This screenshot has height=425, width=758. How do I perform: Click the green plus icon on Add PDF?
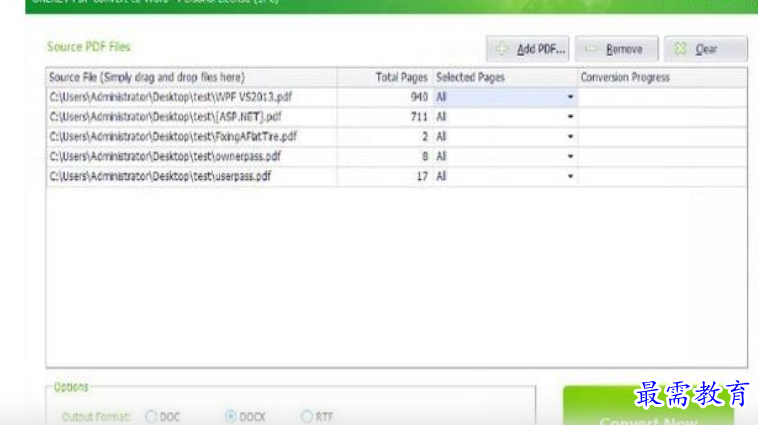point(502,48)
